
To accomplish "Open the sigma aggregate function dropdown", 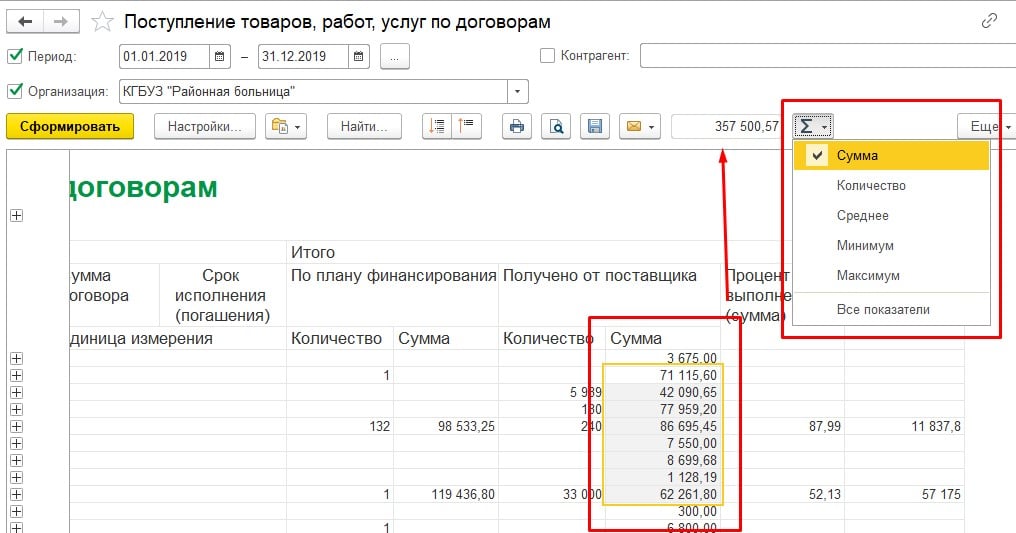I will point(813,126).
